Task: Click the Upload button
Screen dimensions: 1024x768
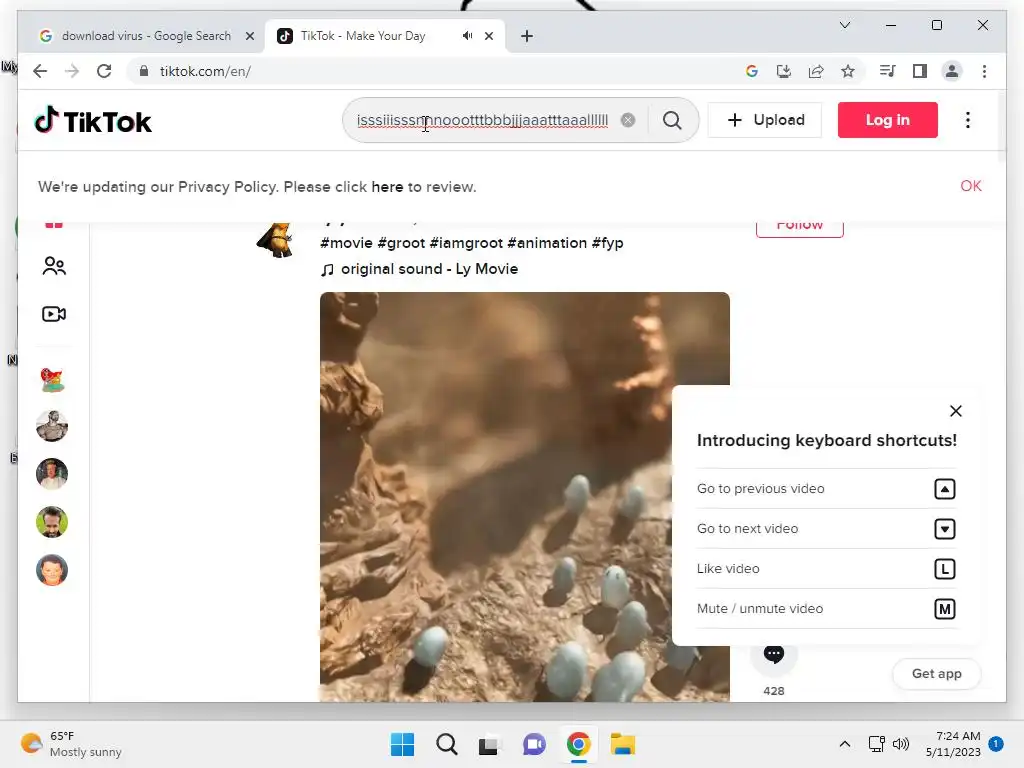Action: [x=765, y=120]
